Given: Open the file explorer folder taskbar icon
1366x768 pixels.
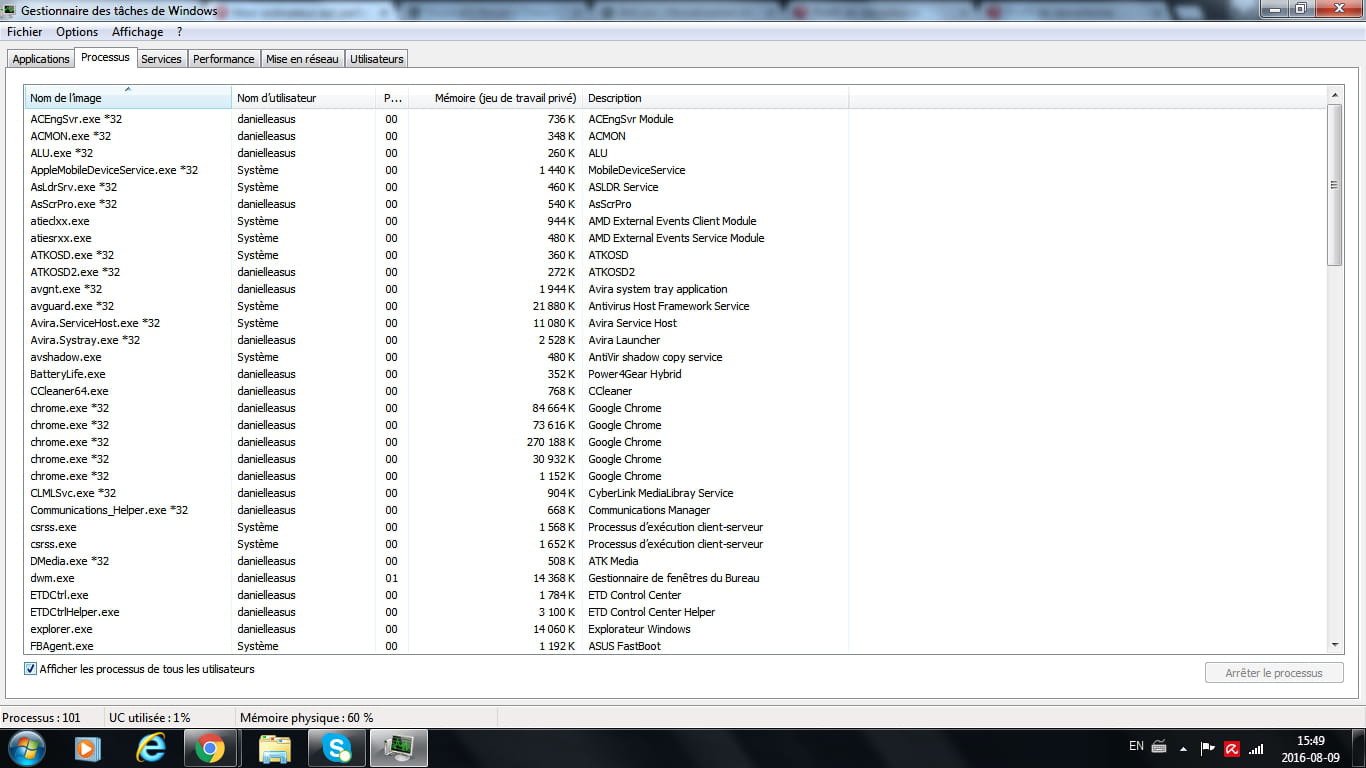Looking at the screenshot, I should pyautogui.click(x=274, y=748).
